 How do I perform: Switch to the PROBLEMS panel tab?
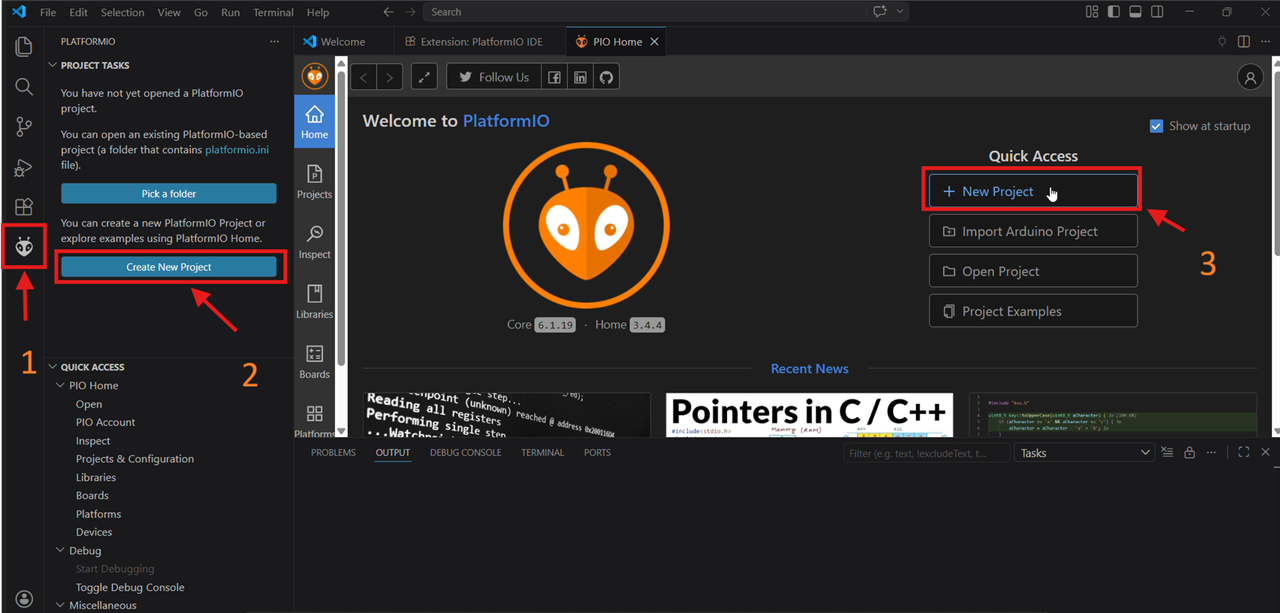coord(333,453)
